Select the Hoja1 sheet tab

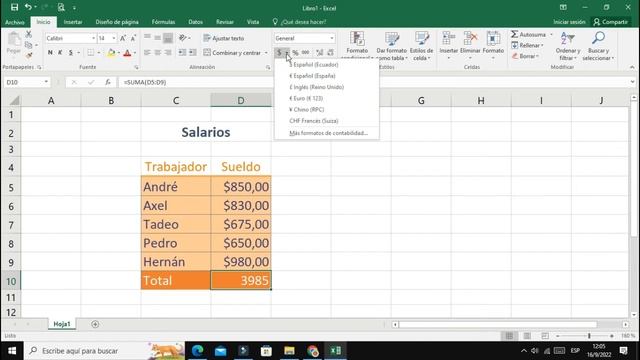point(62,324)
